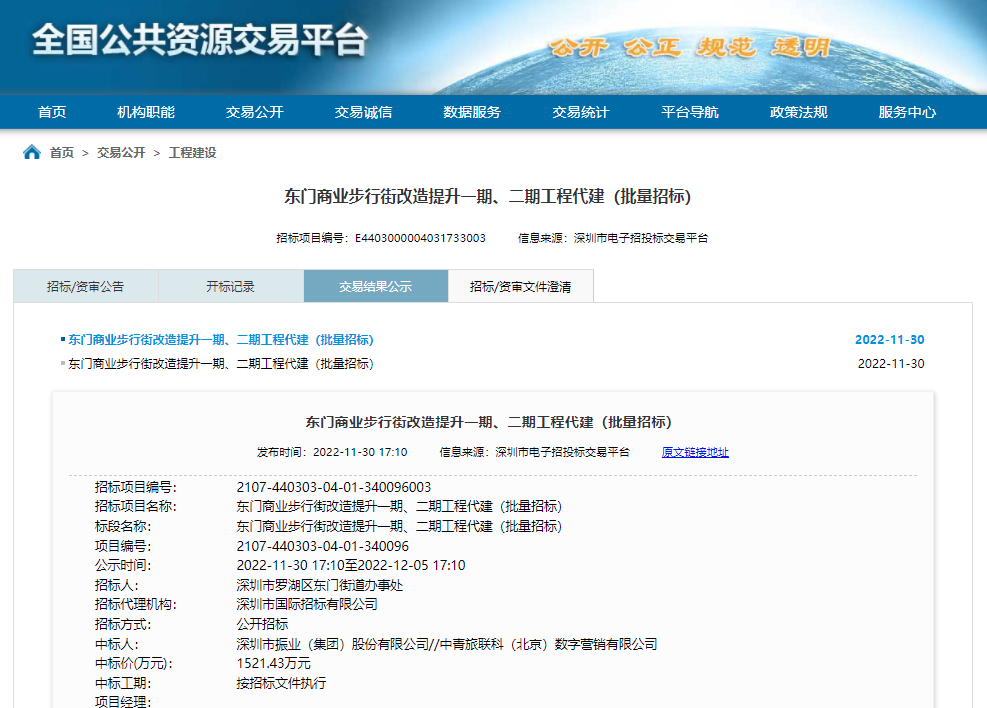Click 交易公开 breadcrumb link
The image size is (987, 708).
coord(121,153)
